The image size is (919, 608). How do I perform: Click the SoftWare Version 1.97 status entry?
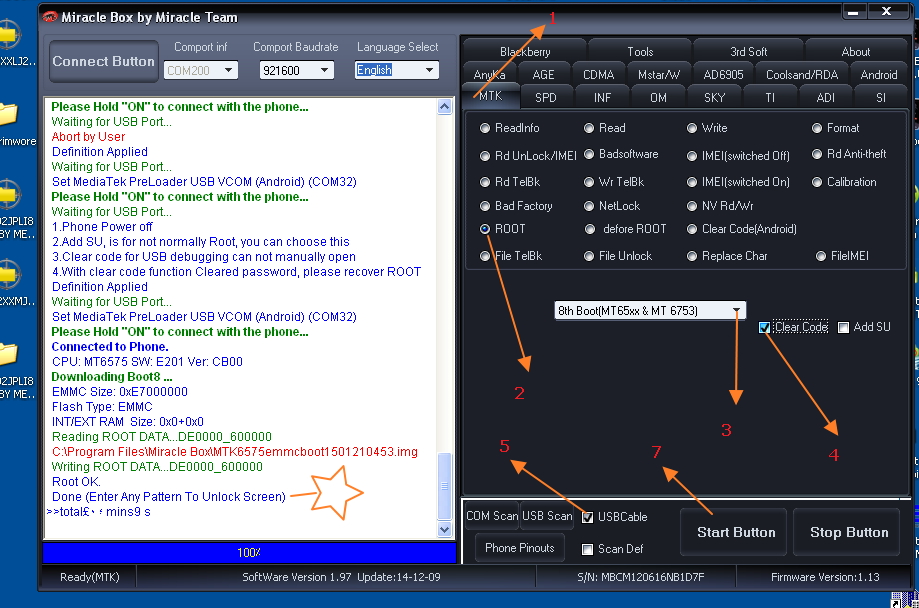click(341, 578)
